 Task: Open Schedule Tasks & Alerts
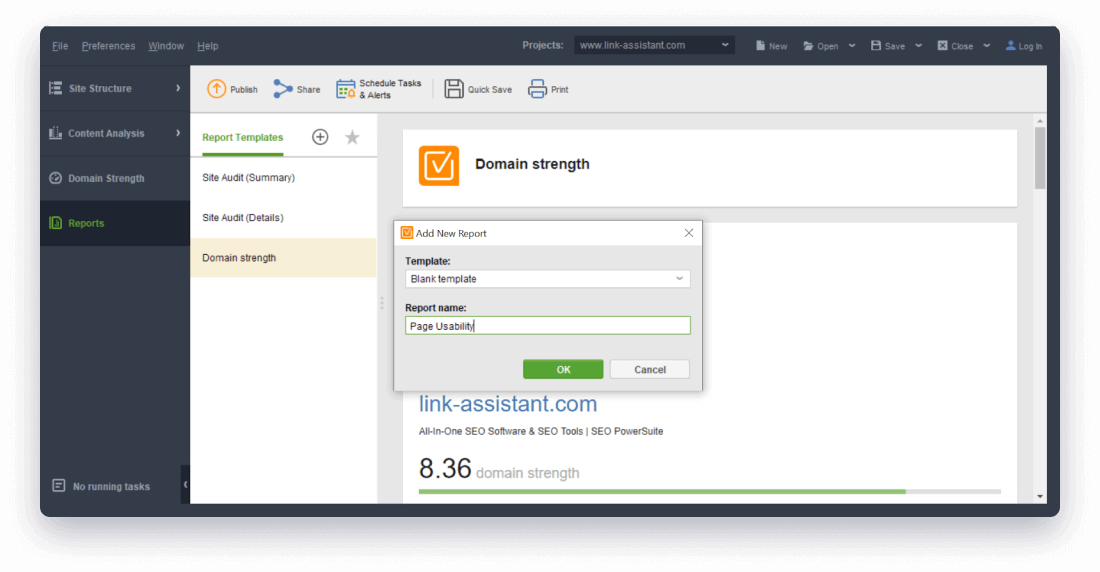379,89
